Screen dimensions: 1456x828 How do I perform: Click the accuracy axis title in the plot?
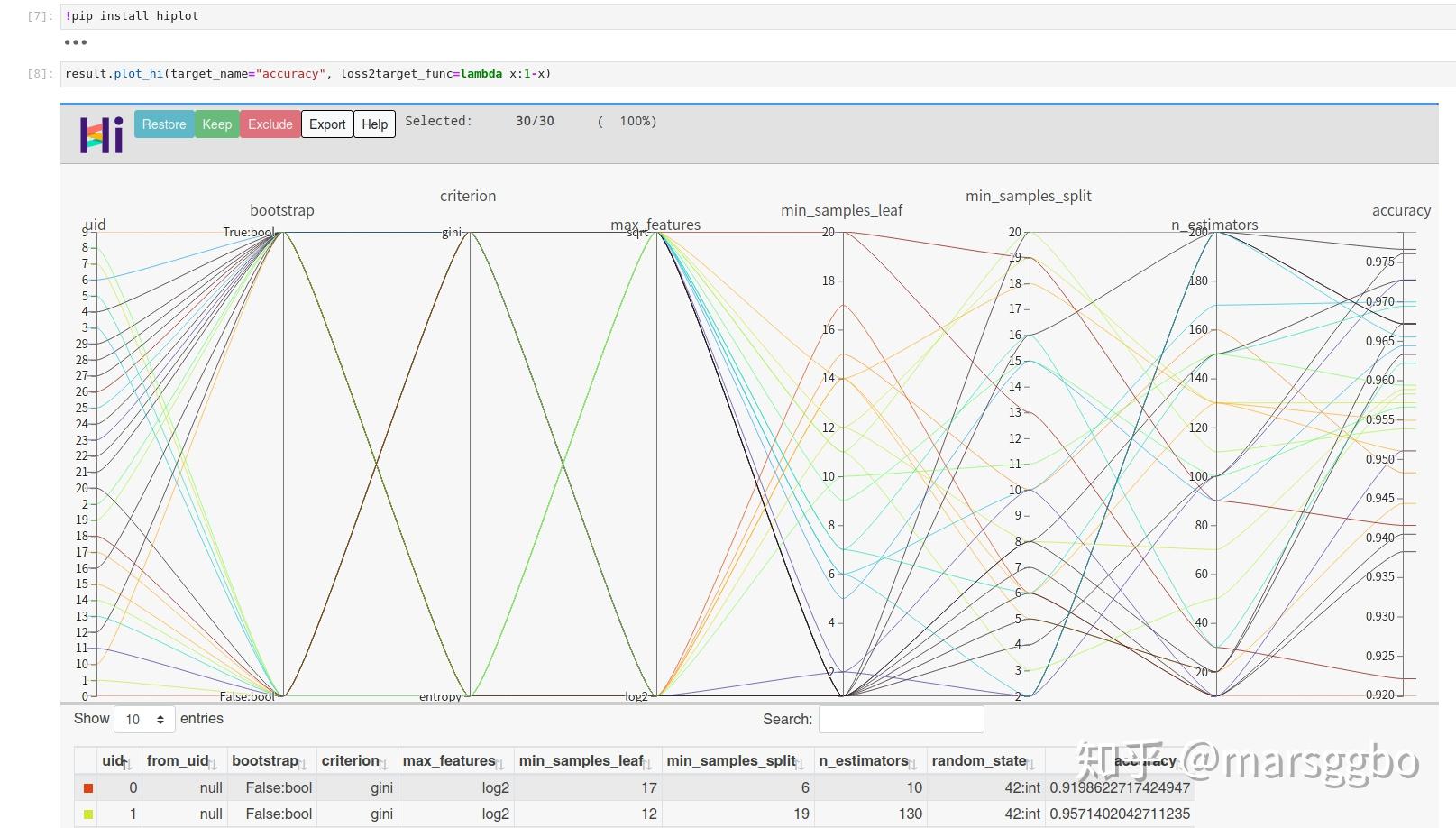coord(1401,210)
